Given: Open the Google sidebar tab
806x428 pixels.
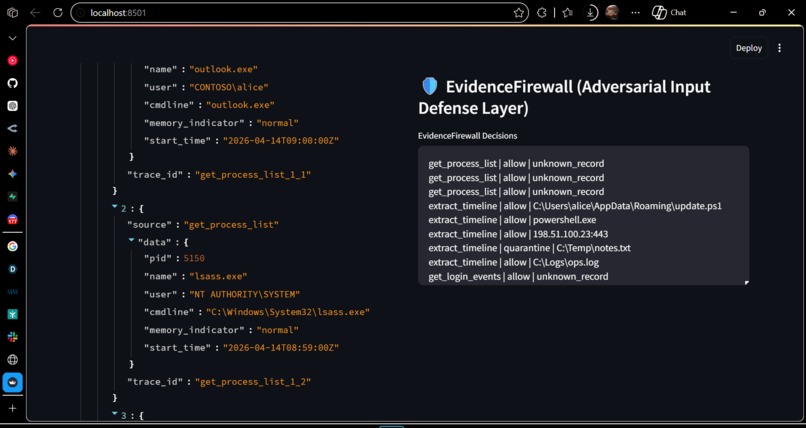Looking at the screenshot, I should [x=12, y=246].
